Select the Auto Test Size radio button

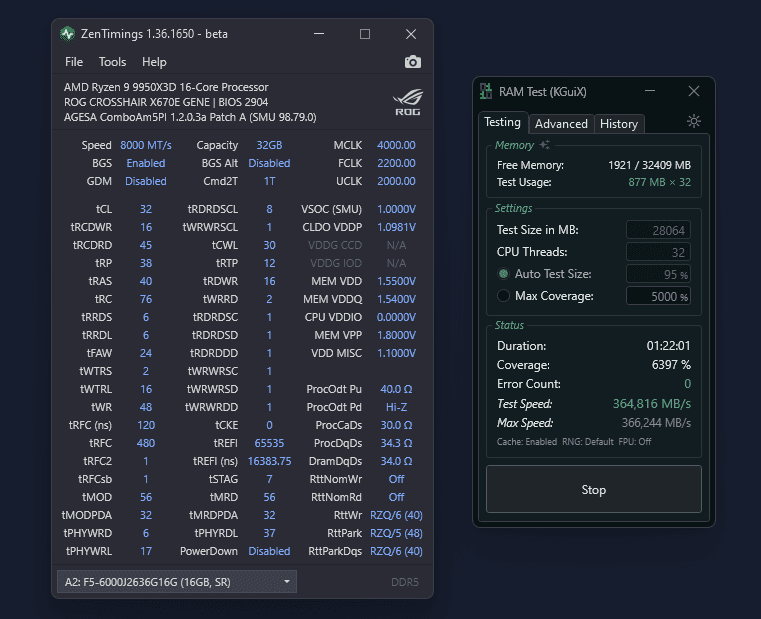[503, 274]
